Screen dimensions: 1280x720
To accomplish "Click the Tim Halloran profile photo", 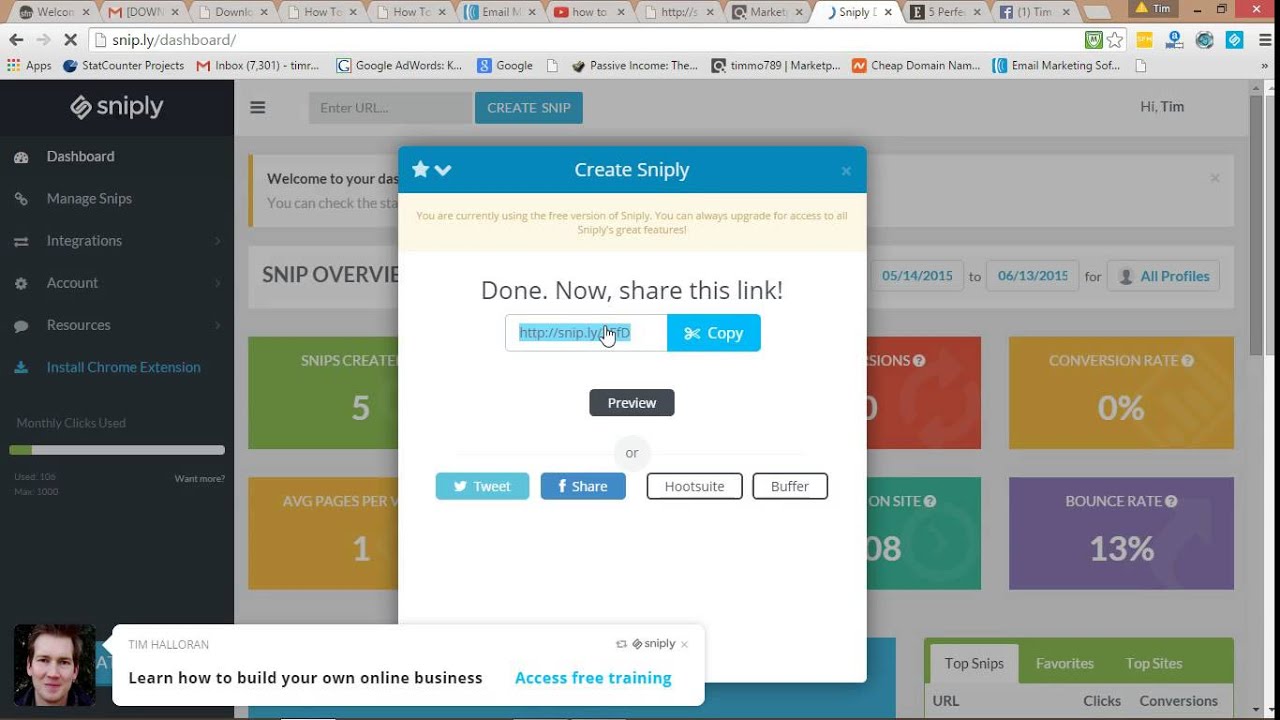I will coord(55,665).
